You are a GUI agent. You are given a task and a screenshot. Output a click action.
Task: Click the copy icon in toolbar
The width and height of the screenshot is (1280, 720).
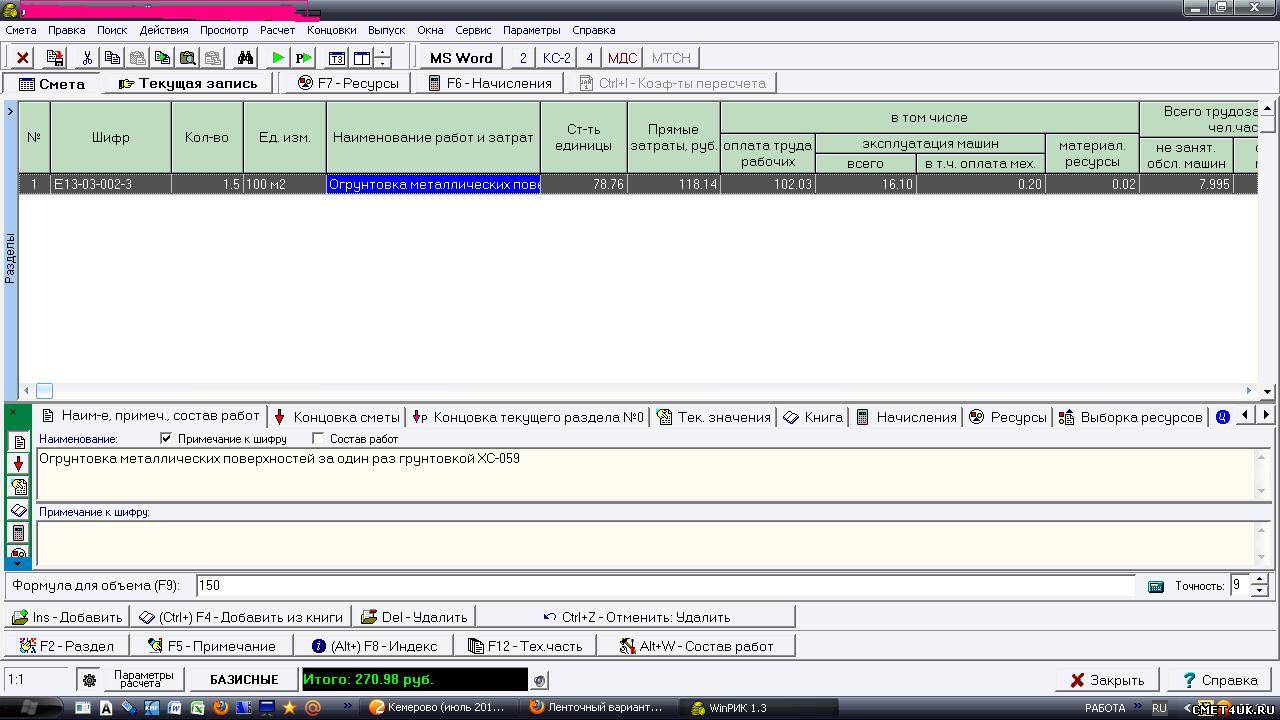point(113,58)
